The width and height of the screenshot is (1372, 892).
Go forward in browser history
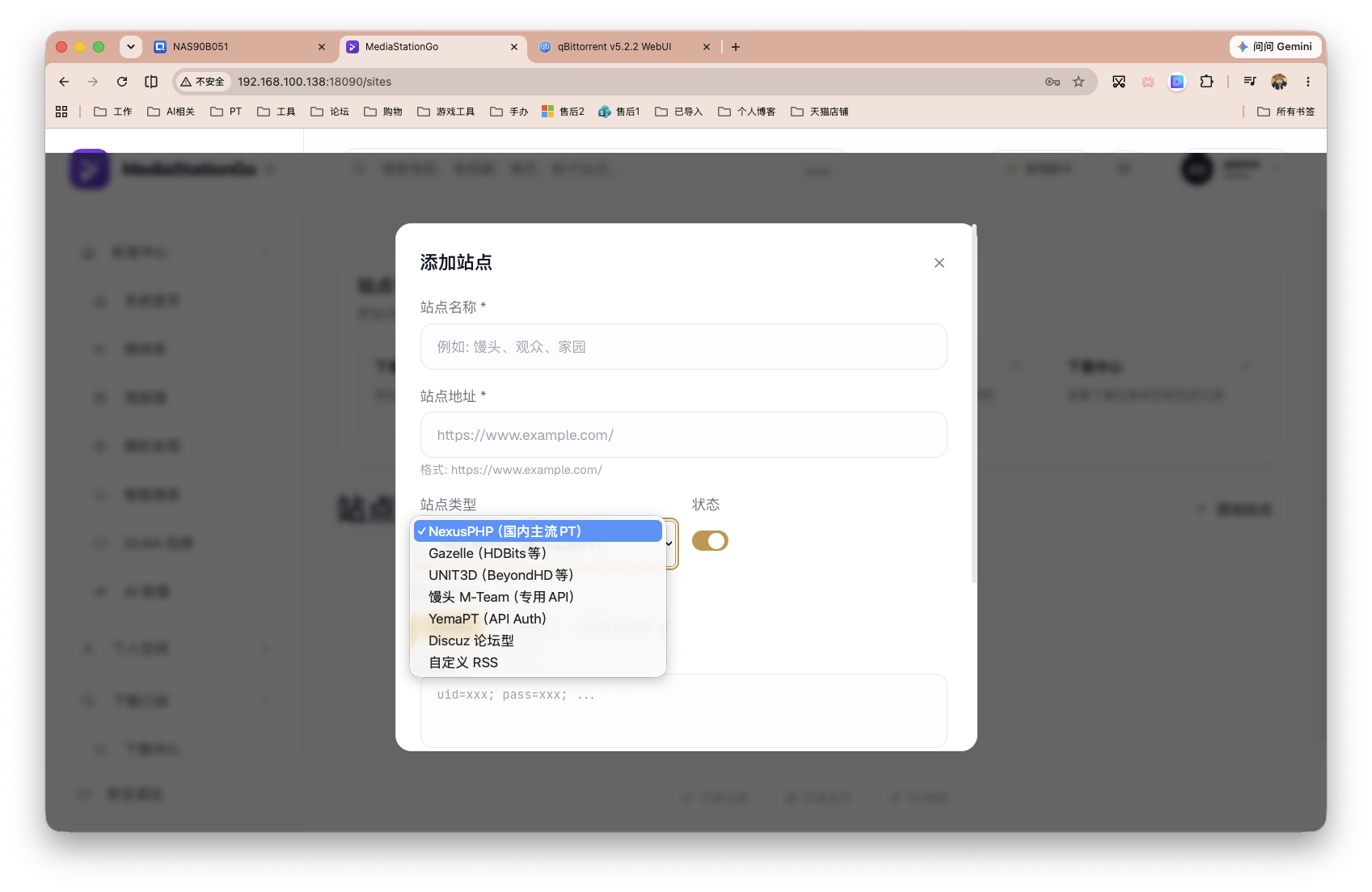[x=93, y=82]
